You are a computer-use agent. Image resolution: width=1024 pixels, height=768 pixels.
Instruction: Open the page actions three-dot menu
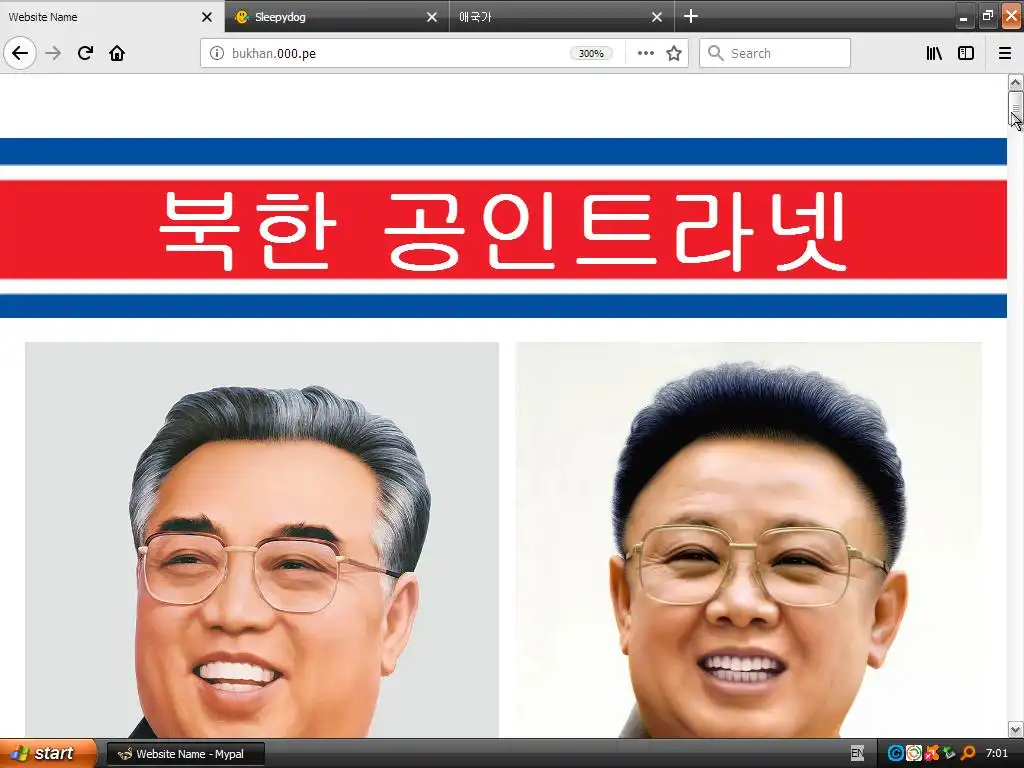coord(645,53)
